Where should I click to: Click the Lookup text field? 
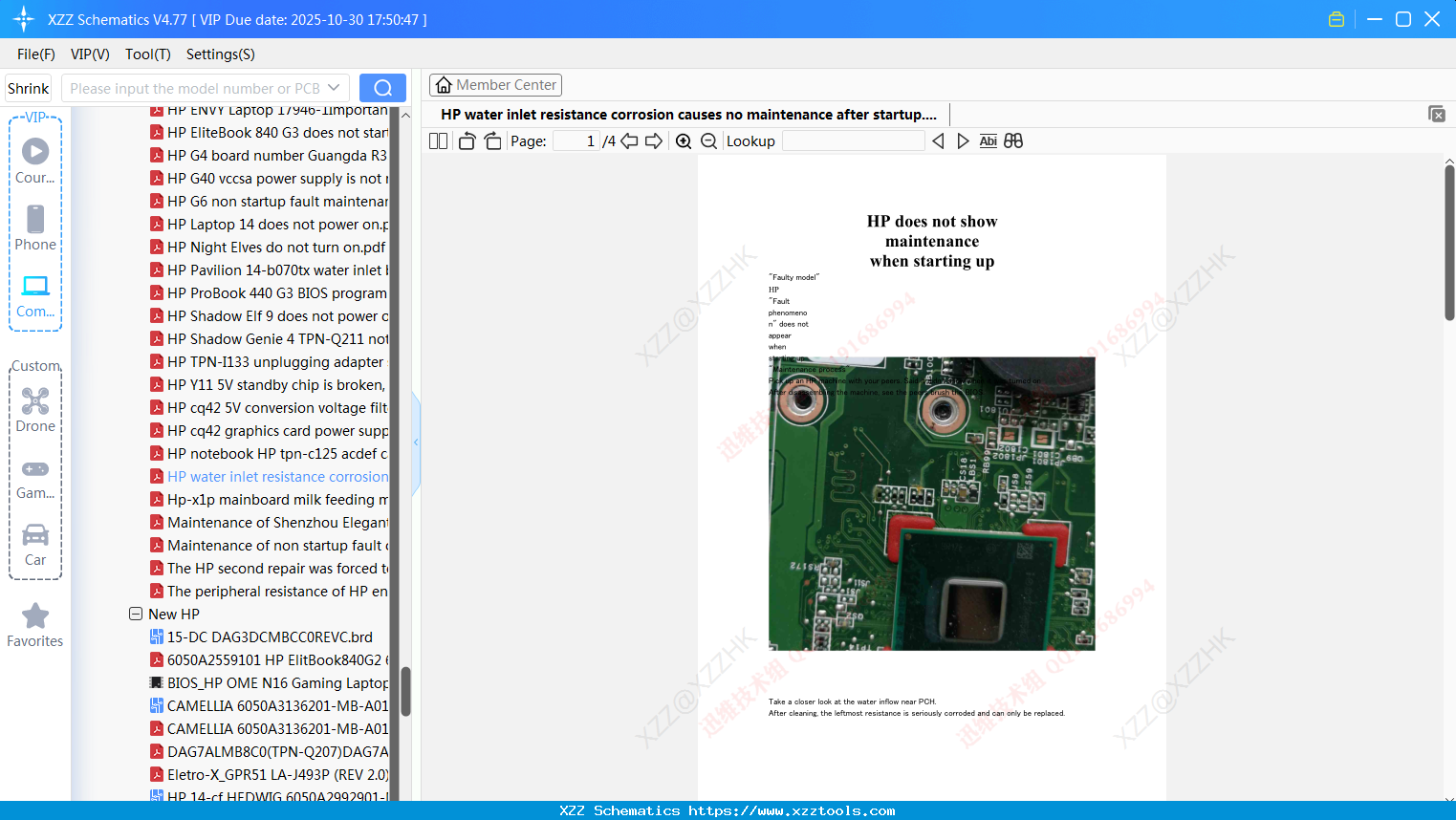tap(854, 141)
